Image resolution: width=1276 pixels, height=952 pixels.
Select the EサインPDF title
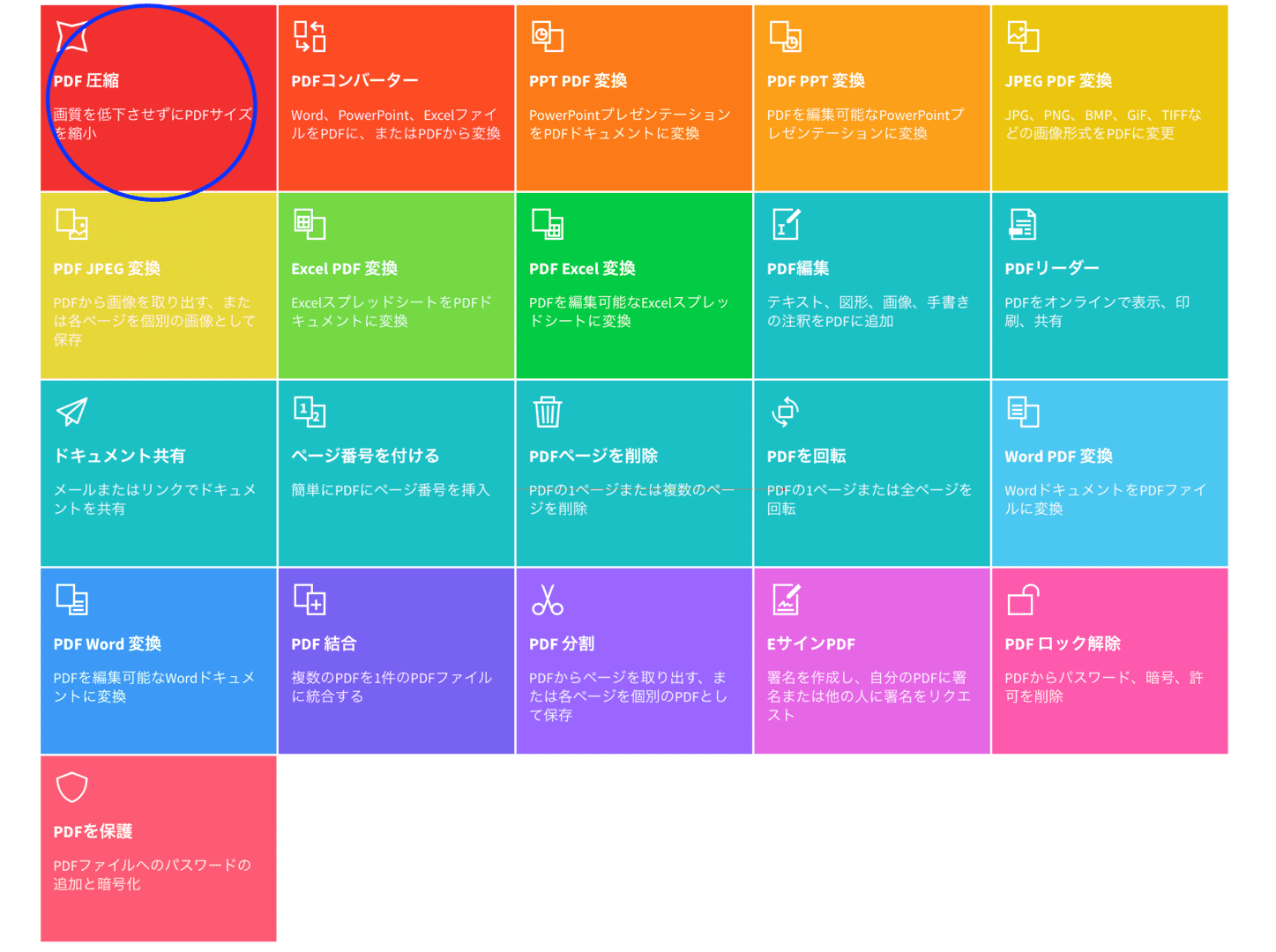coord(811,644)
